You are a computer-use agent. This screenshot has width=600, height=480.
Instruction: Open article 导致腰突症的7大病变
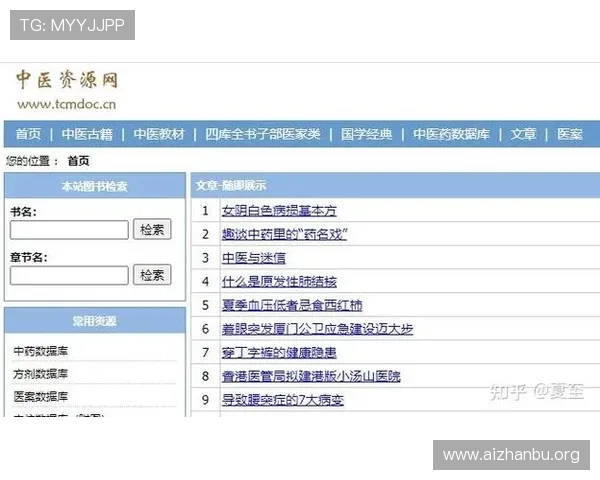283,400
